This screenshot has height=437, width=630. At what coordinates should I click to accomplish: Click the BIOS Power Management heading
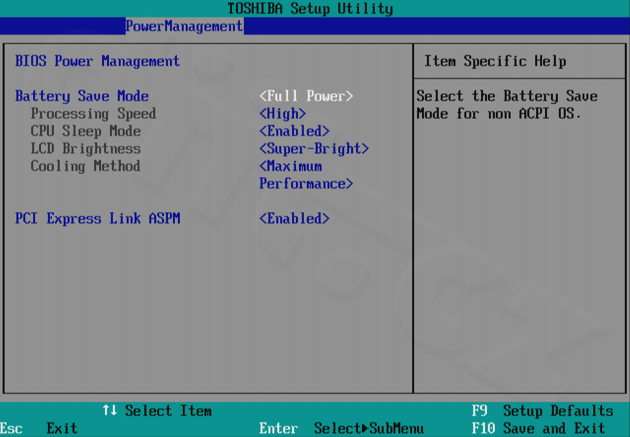click(x=97, y=61)
